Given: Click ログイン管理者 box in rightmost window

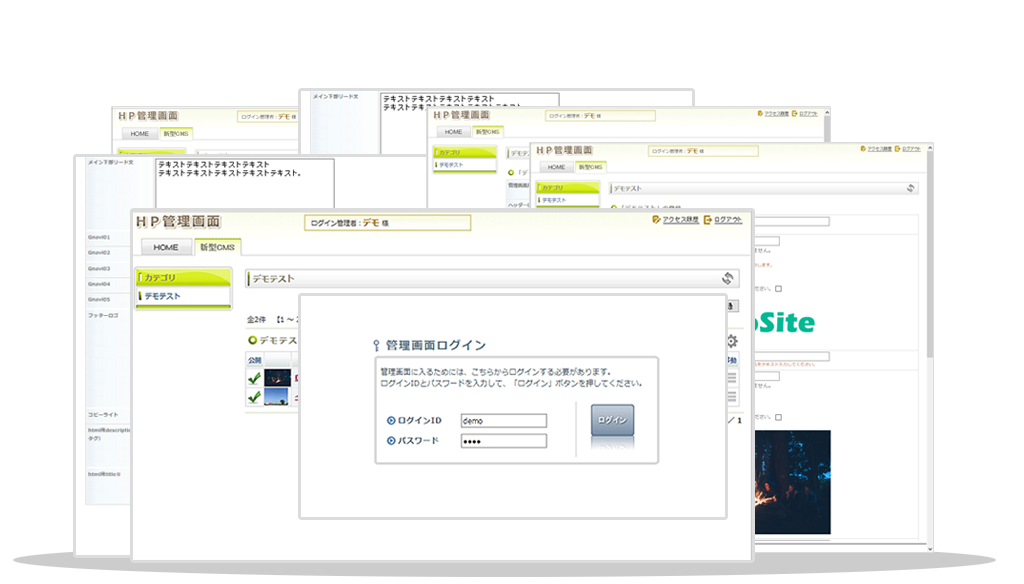Looking at the screenshot, I should [x=703, y=151].
